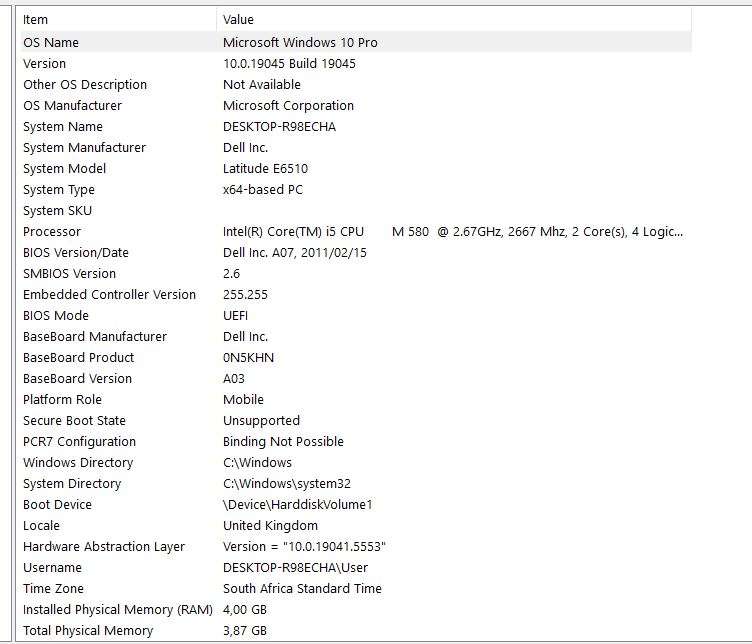This screenshot has width=752, height=644.
Task: Select the BaseBoard Manufacturer row
Action: tap(355, 337)
